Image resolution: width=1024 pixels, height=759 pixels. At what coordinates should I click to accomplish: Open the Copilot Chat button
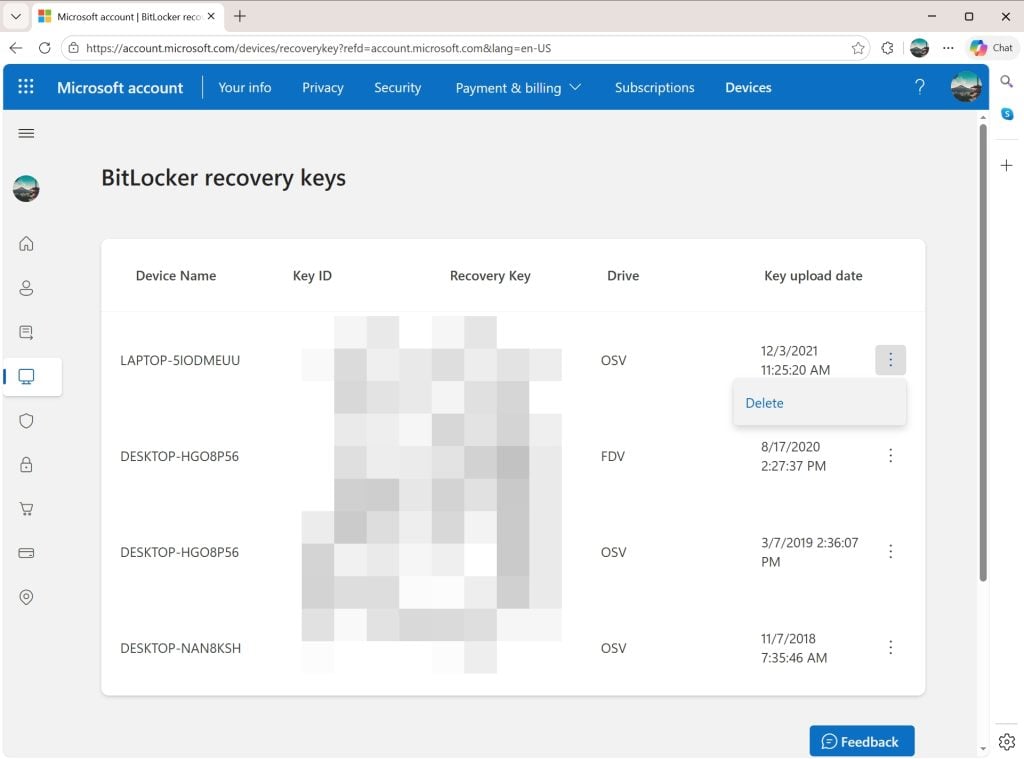click(991, 48)
